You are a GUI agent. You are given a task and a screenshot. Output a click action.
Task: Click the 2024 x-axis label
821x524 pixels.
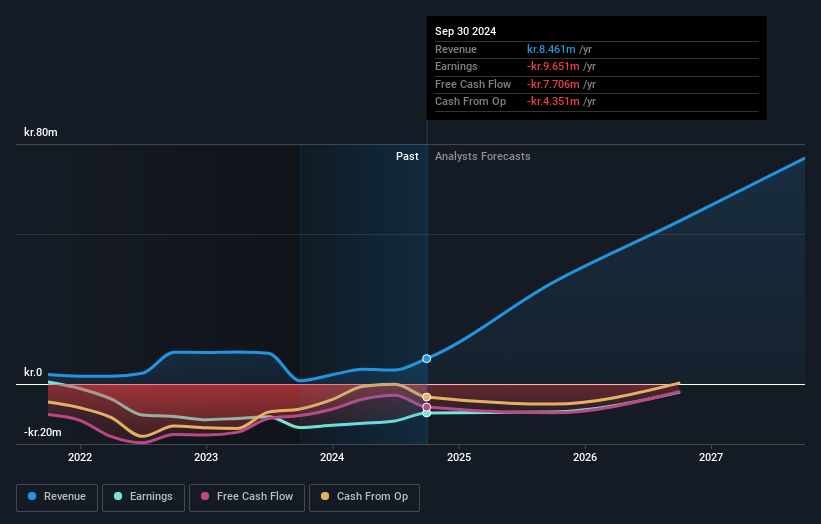coord(332,458)
